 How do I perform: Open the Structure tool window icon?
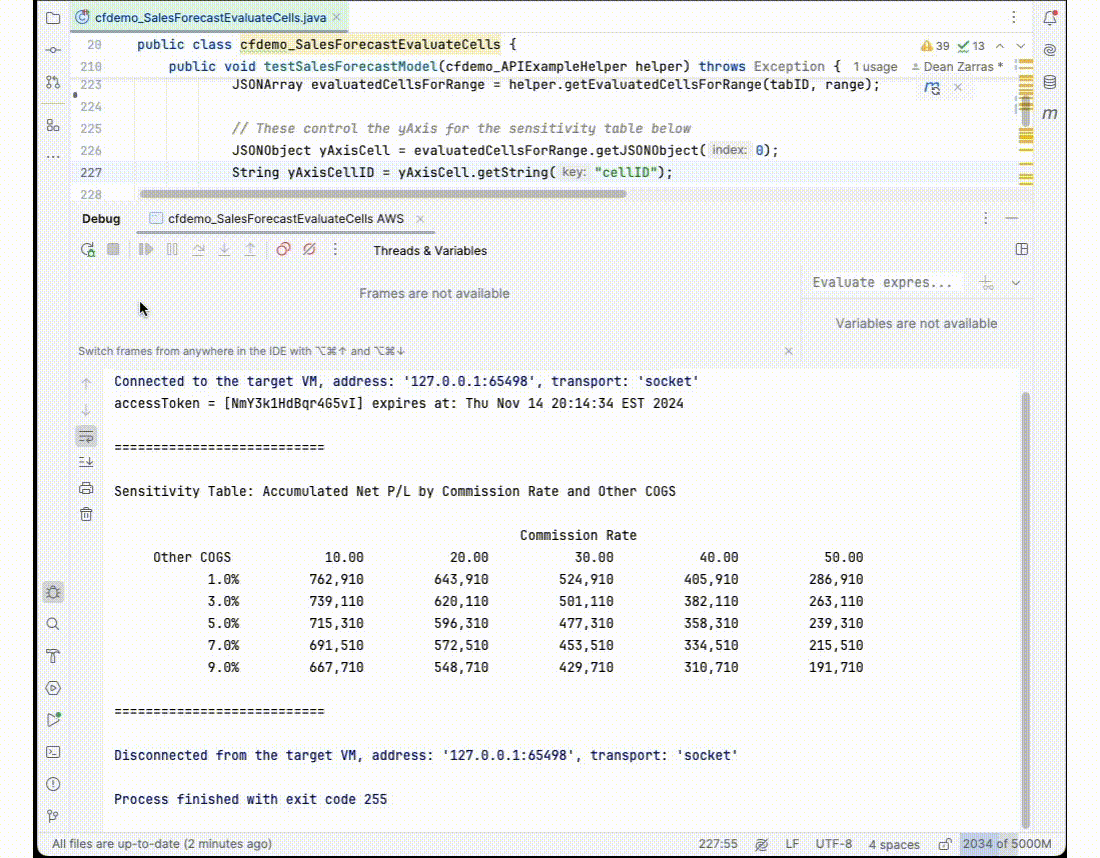(53, 126)
